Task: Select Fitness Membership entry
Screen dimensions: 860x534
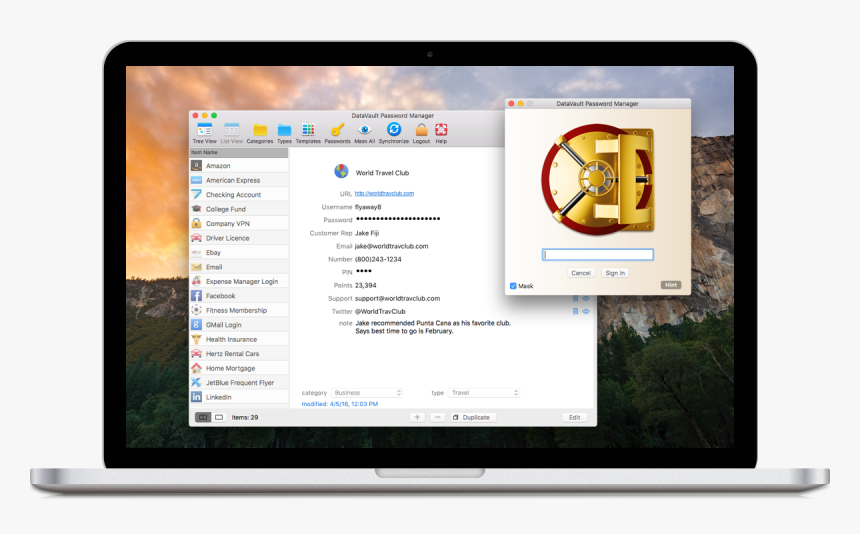Action: pos(239,310)
